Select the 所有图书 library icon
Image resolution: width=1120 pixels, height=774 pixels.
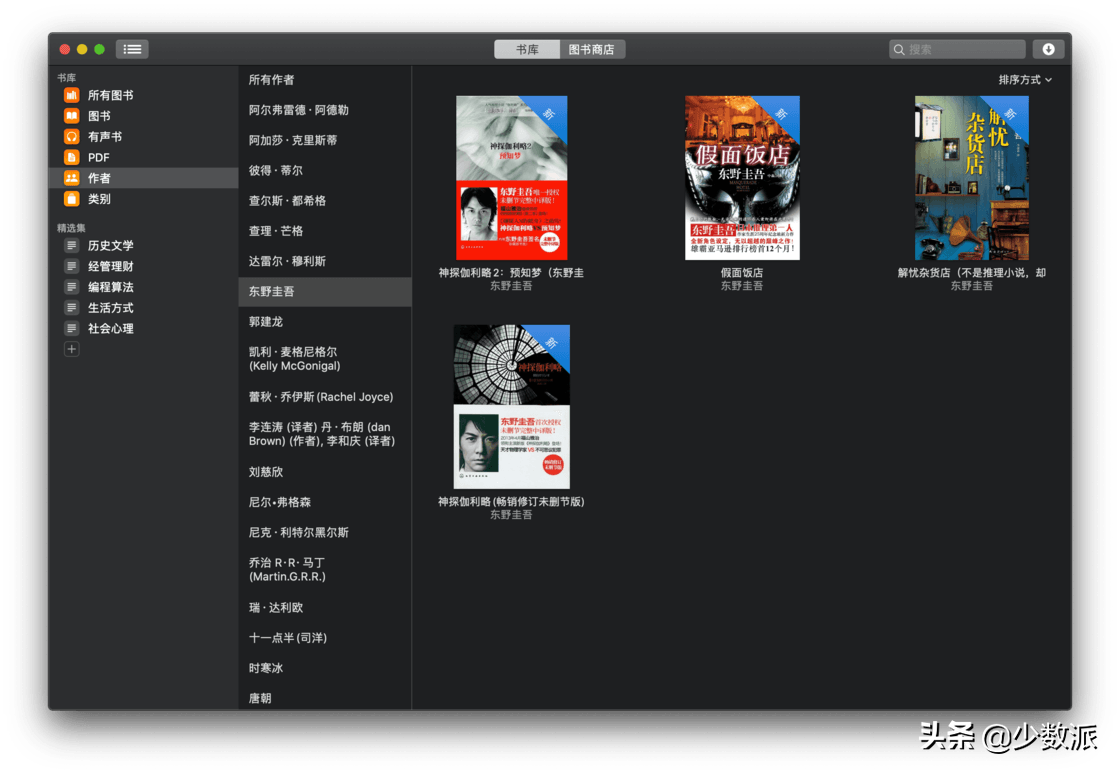click(x=71, y=95)
